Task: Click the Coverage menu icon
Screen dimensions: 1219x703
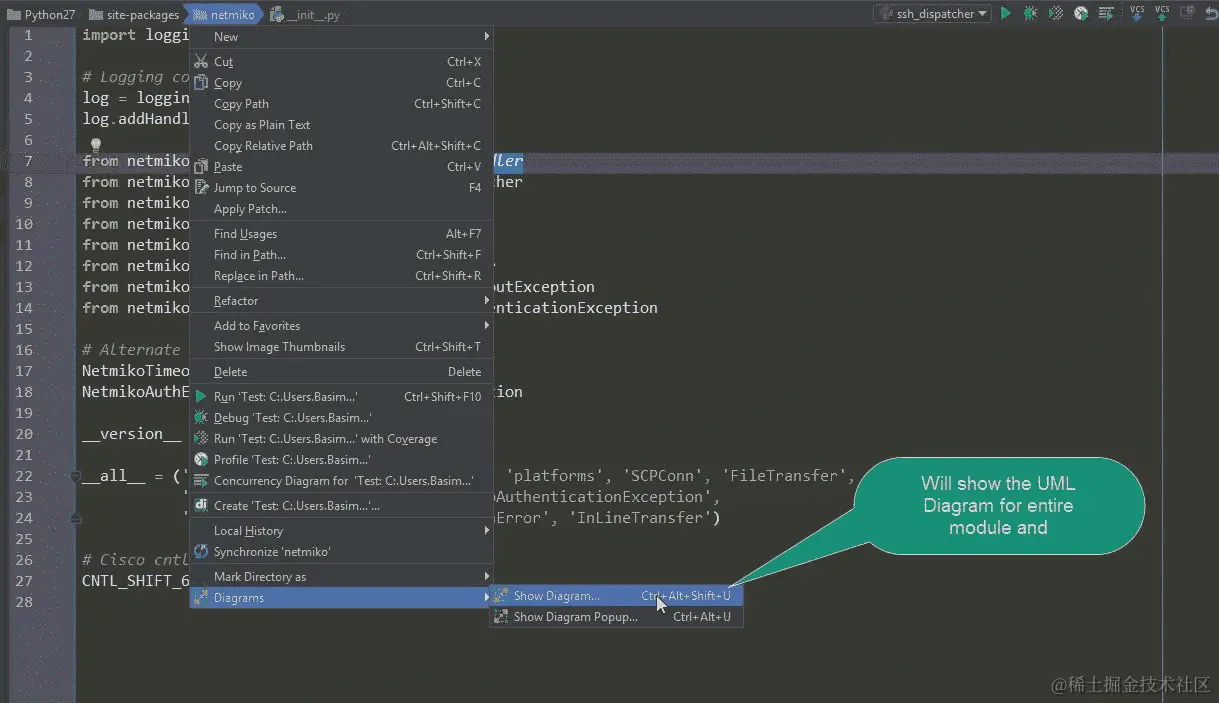Action: click(x=201, y=439)
